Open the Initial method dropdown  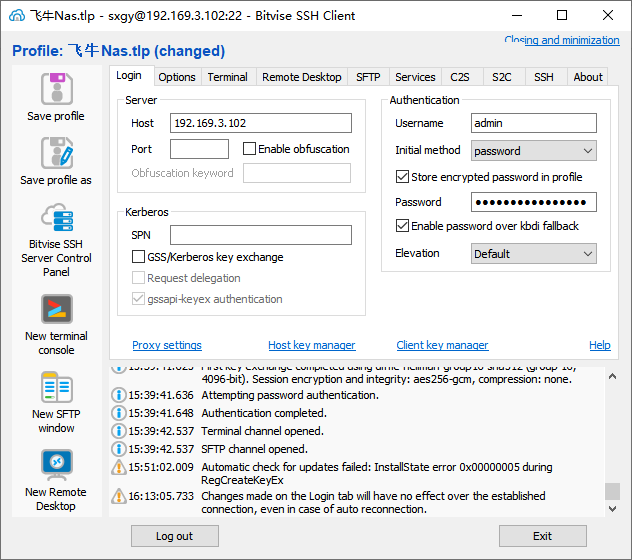tap(534, 151)
